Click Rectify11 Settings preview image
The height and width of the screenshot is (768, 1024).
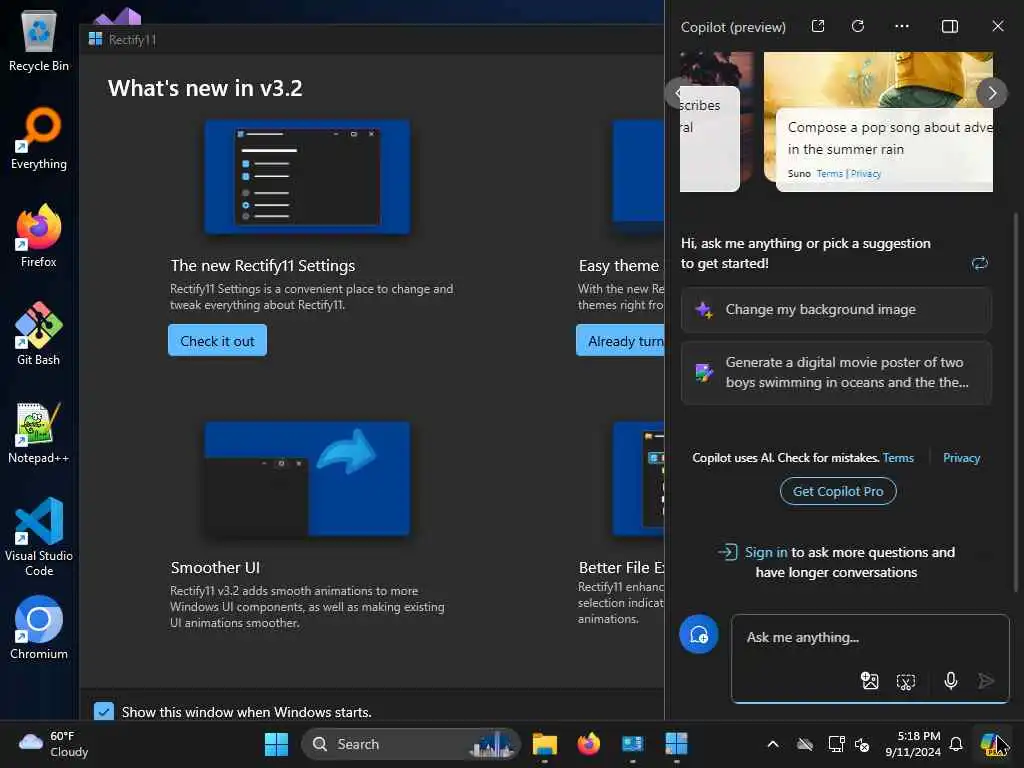tap(307, 177)
